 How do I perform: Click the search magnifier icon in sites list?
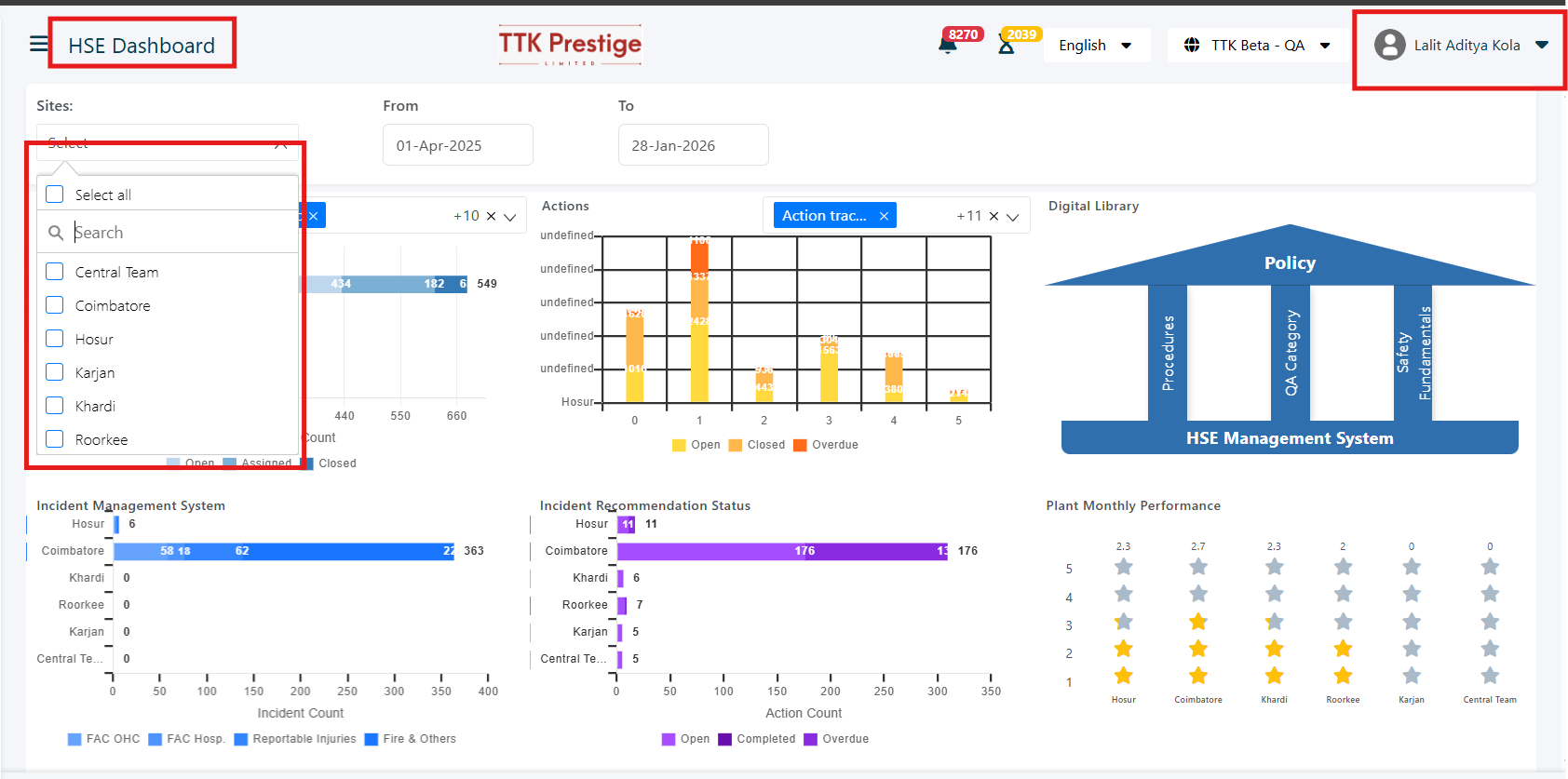[56, 233]
